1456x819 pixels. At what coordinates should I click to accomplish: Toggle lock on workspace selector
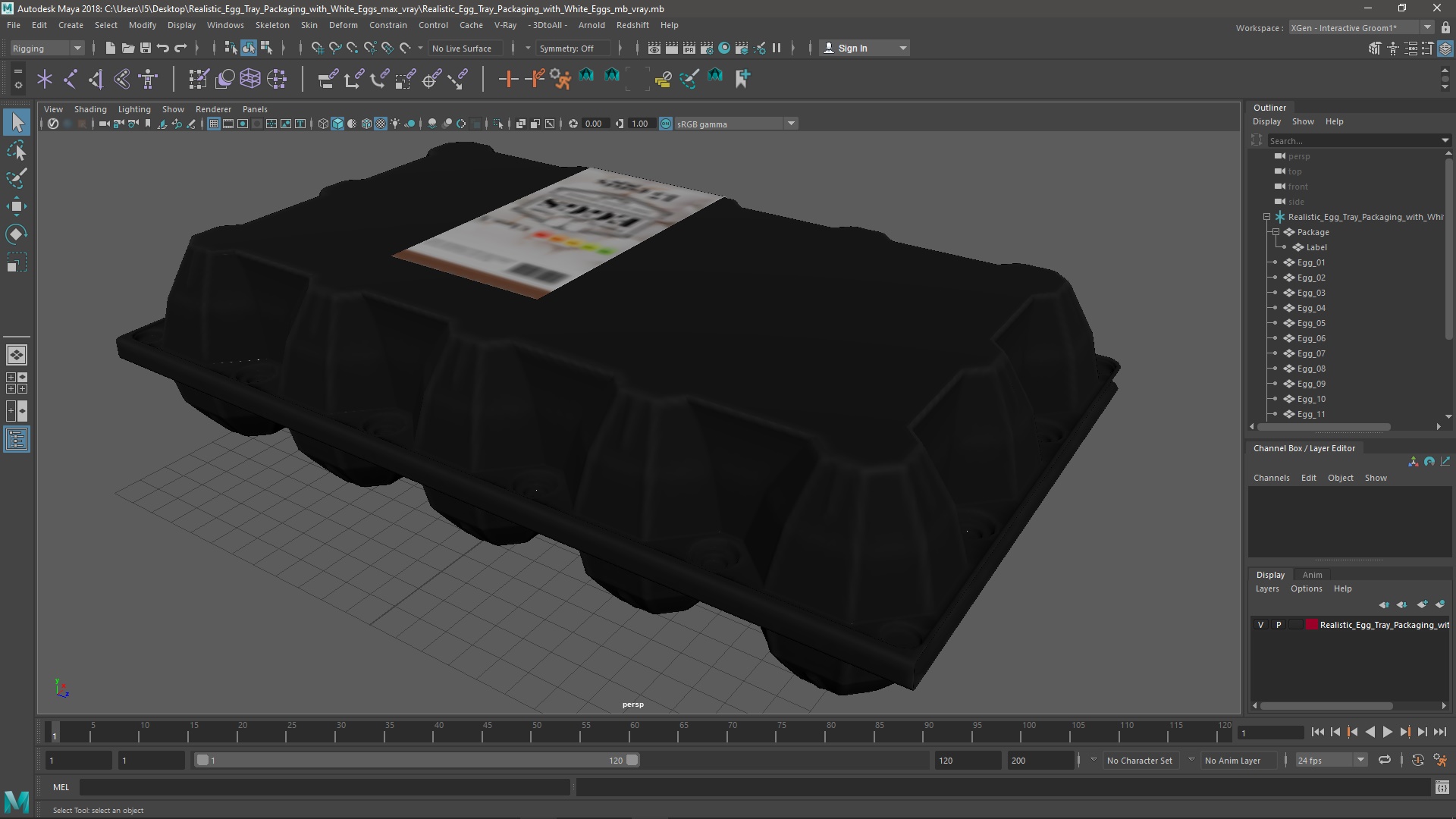coord(1445,27)
